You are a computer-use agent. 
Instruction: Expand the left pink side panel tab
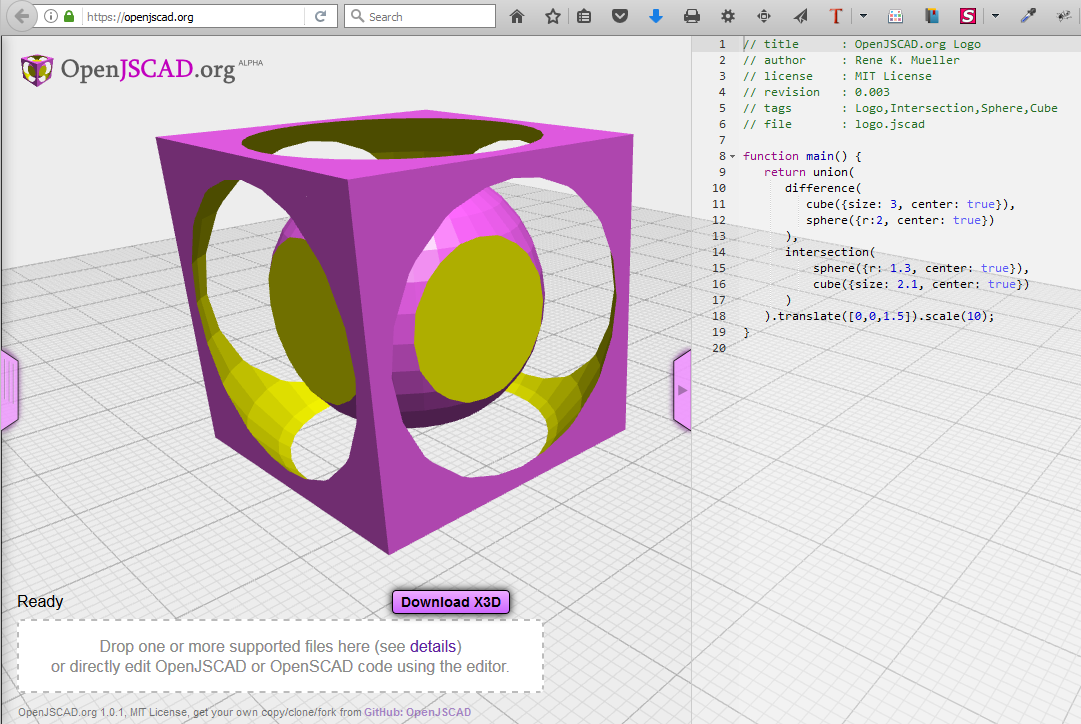[x=8, y=389]
